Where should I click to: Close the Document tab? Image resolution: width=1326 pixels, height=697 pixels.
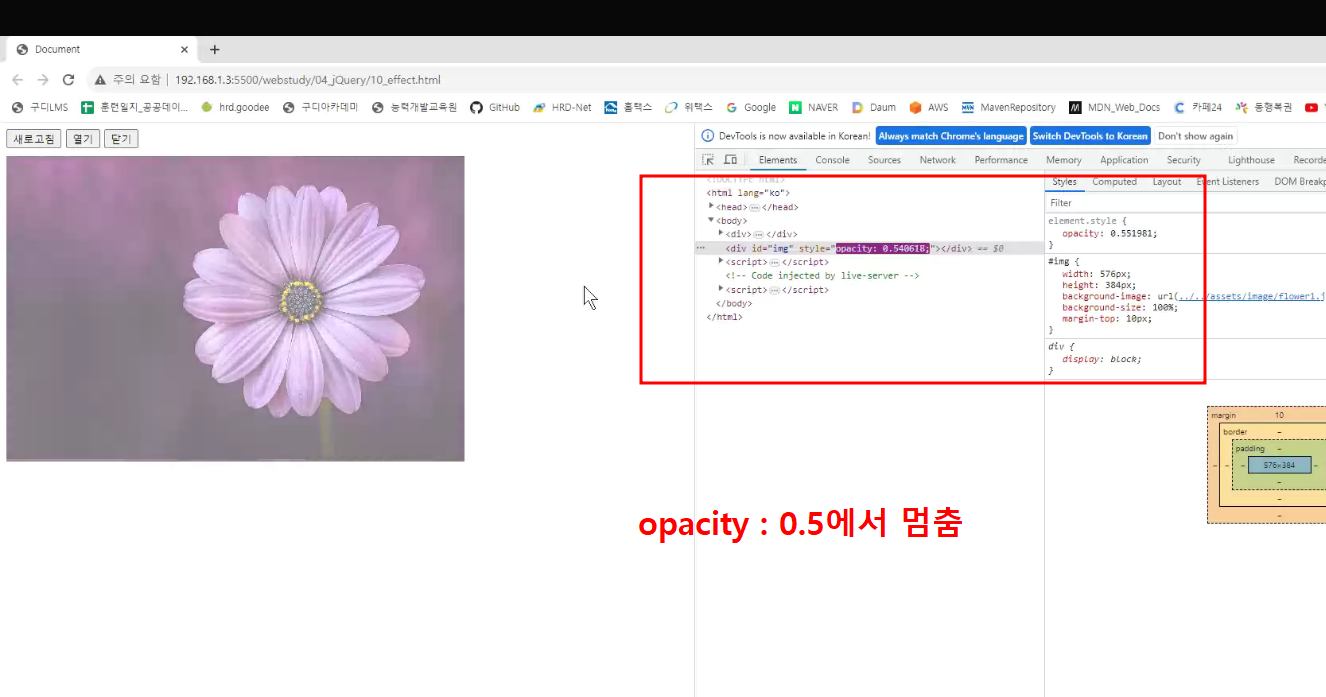185,49
